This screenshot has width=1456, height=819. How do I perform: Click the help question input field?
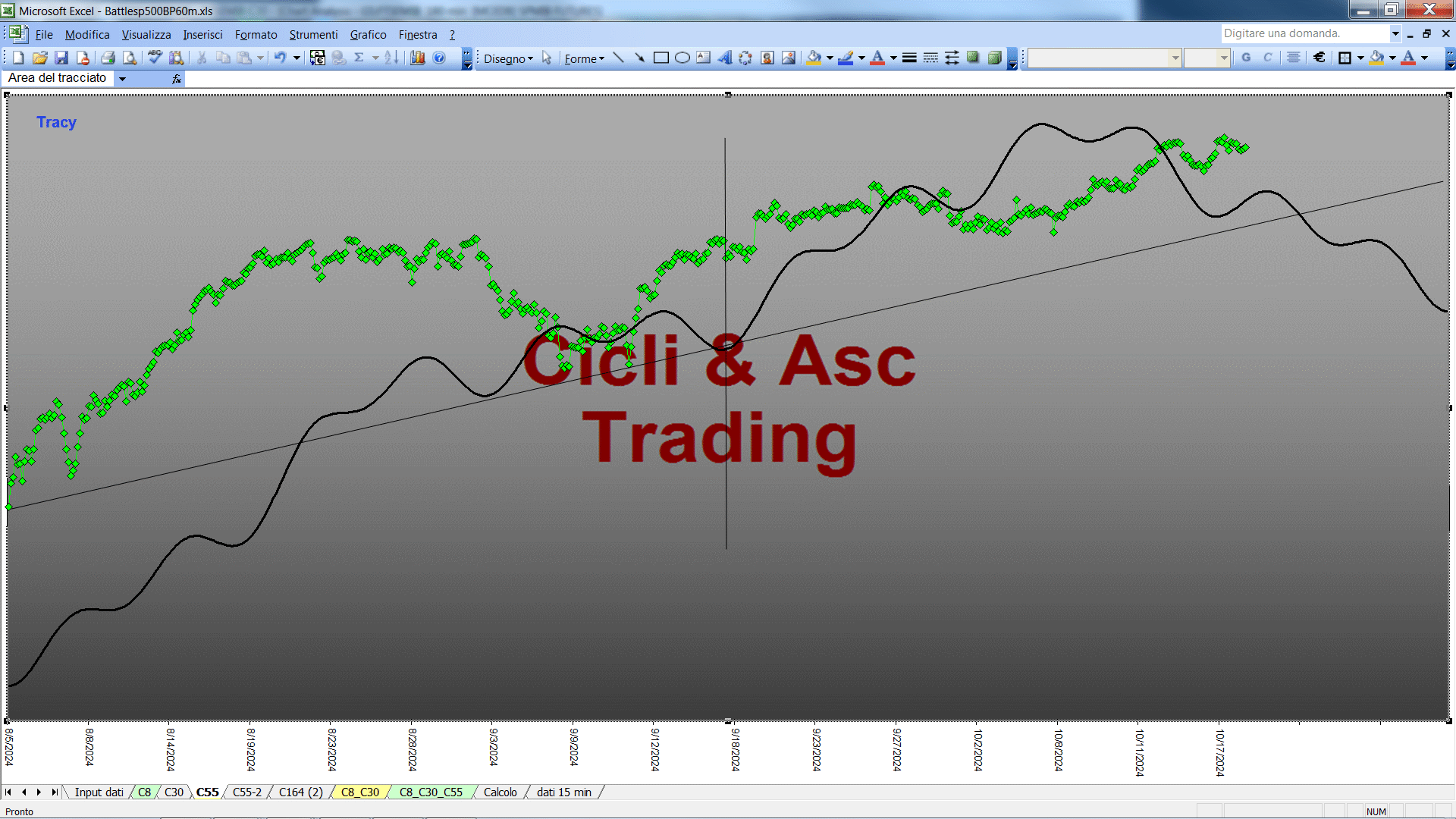(1305, 33)
